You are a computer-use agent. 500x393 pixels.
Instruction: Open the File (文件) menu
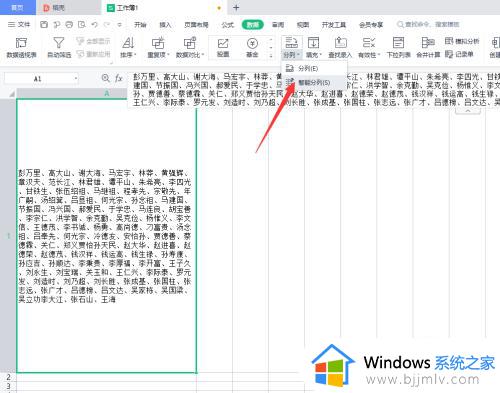19,25
